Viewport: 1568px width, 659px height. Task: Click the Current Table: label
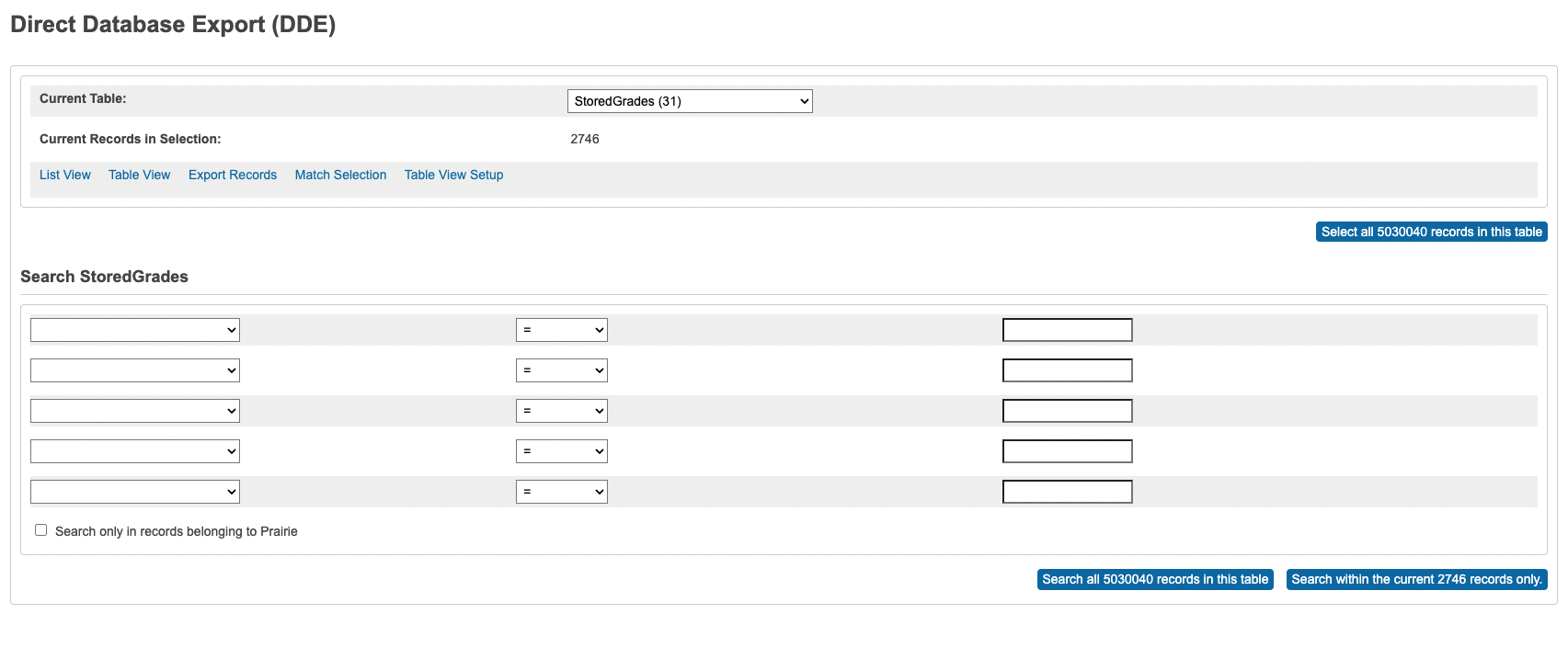(83, 98)
